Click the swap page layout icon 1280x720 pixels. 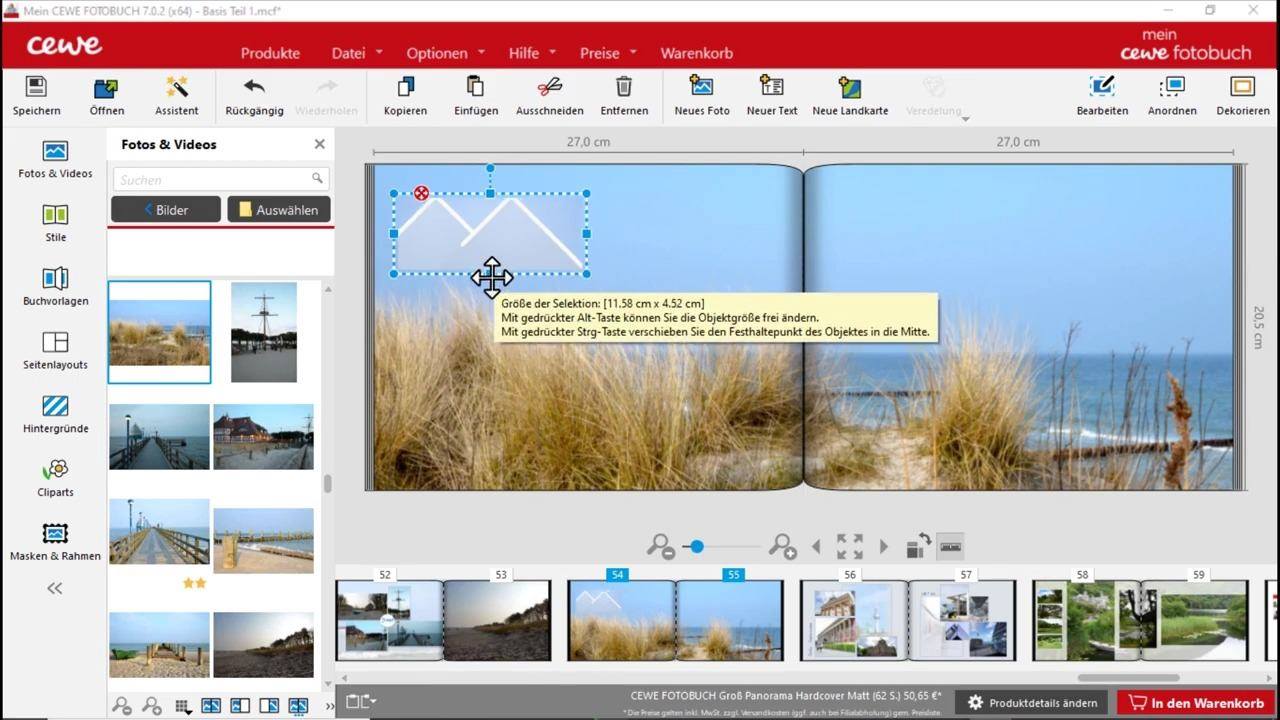click(x=918, y=546)
